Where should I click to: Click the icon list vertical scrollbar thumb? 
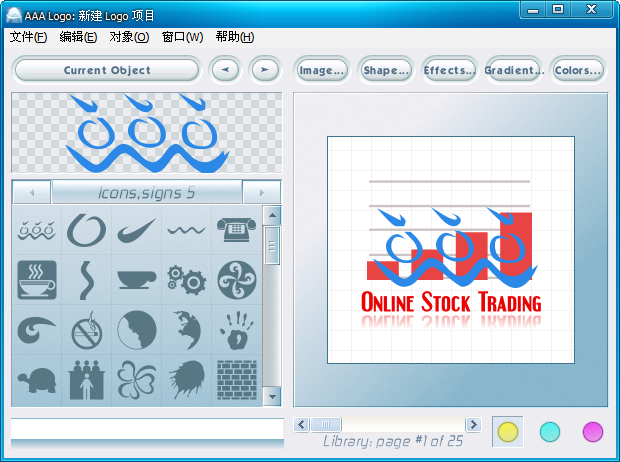click(x=272, y=246)
